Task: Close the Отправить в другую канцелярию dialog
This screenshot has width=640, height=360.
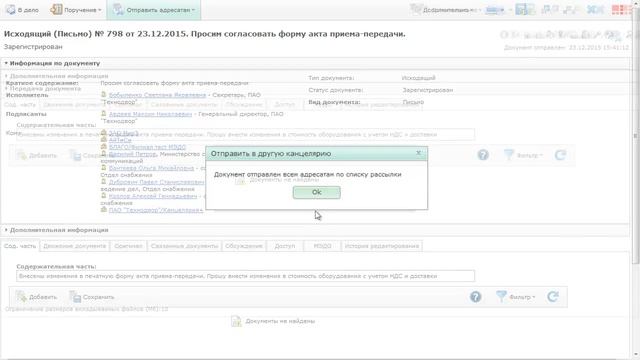Action: [418, 153]
